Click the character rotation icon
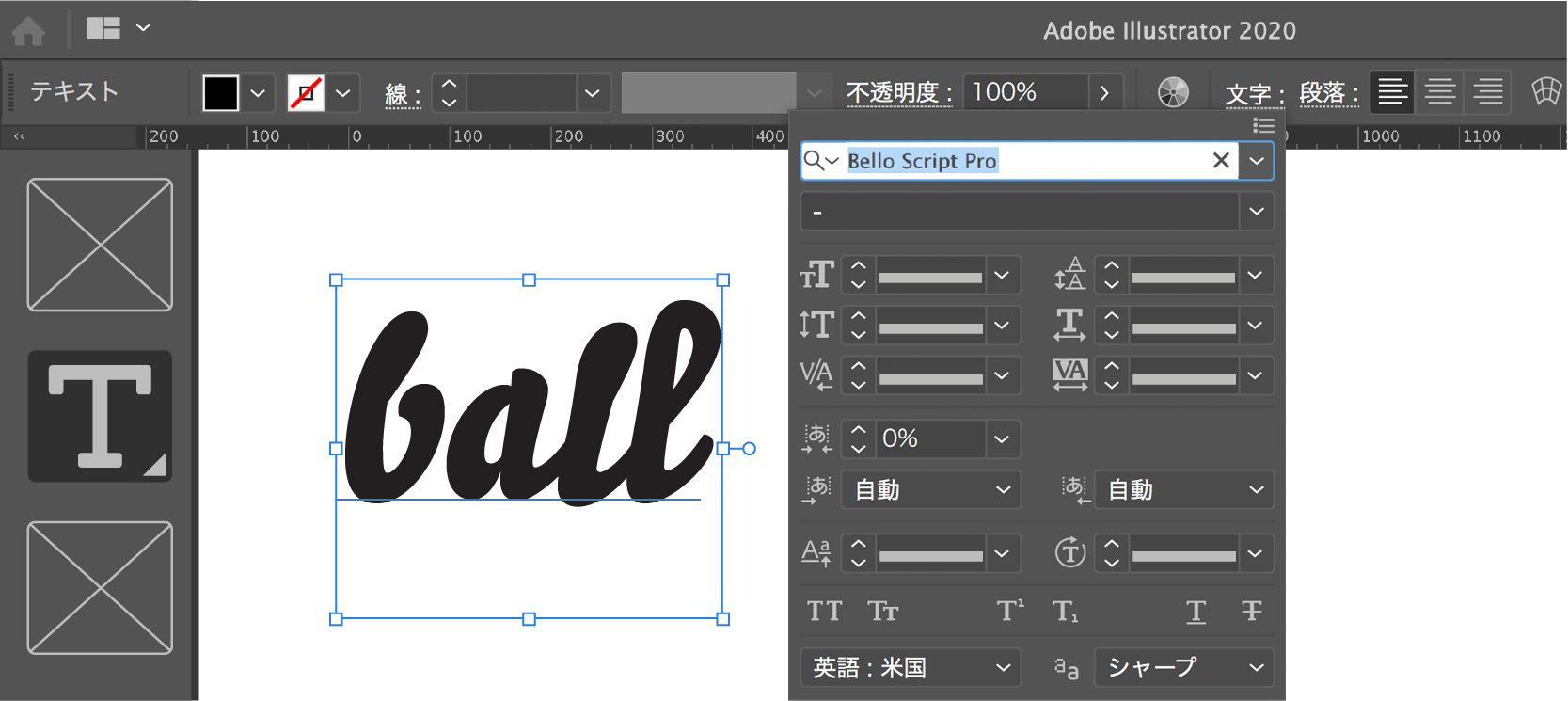Viewport: 1568px width, 701px height. (1070, 553)
